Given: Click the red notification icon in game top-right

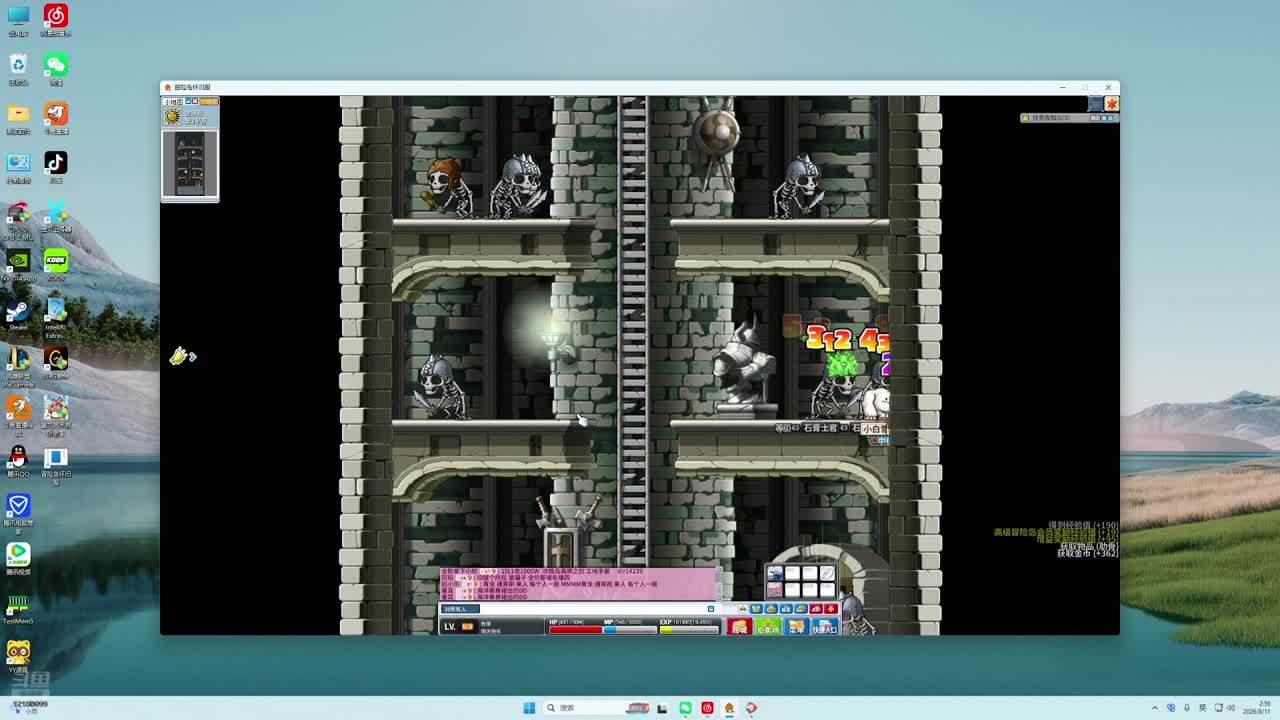Looking at the screenshot, I should (x=1112, y=104).
